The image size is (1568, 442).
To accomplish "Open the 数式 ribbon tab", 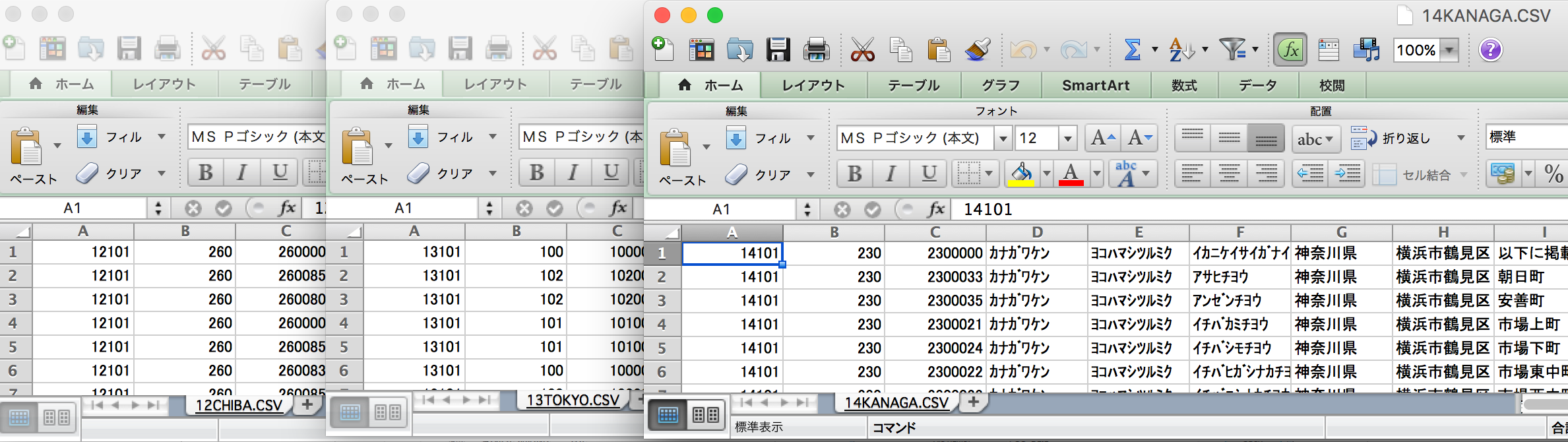I will point(1184,86).
